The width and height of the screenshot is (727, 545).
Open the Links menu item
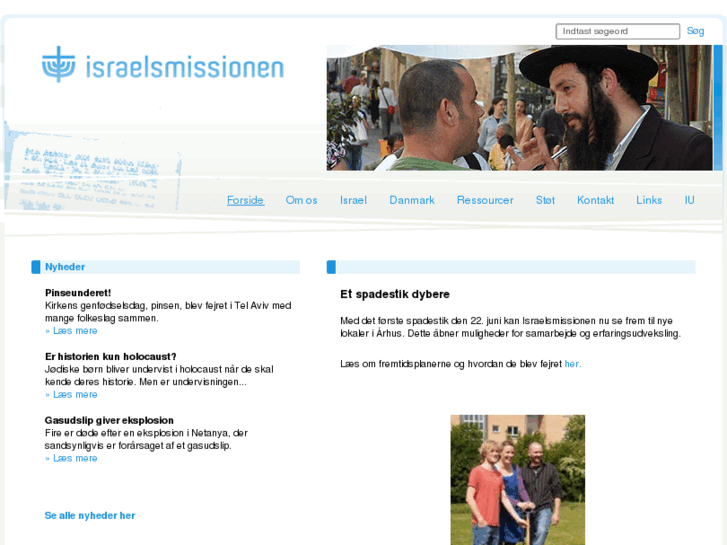[649, 200]
